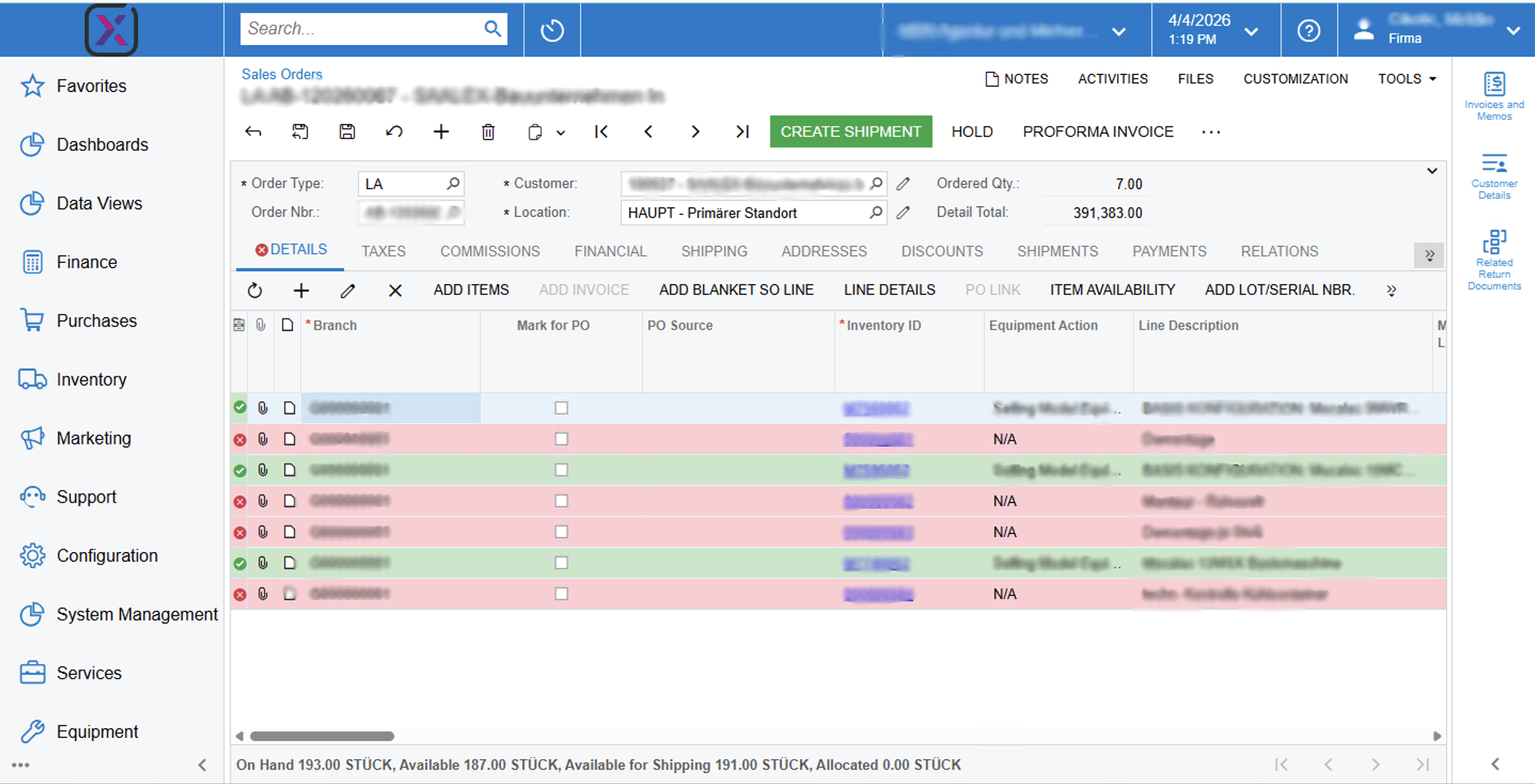Check Mark for PO on the third line
The height and width of the screenshot is (784, 1535).
tap(561, 469)
